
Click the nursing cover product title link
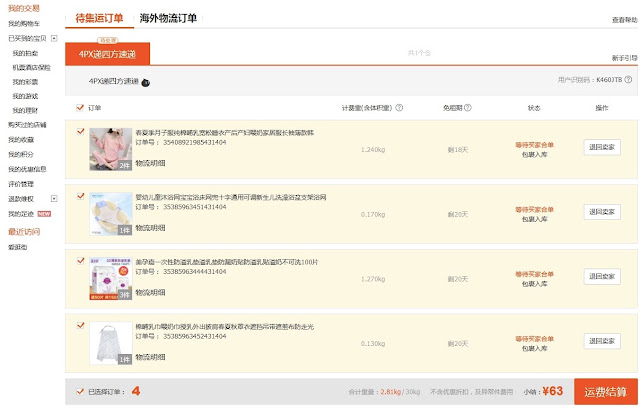click(x=224, y=326)
